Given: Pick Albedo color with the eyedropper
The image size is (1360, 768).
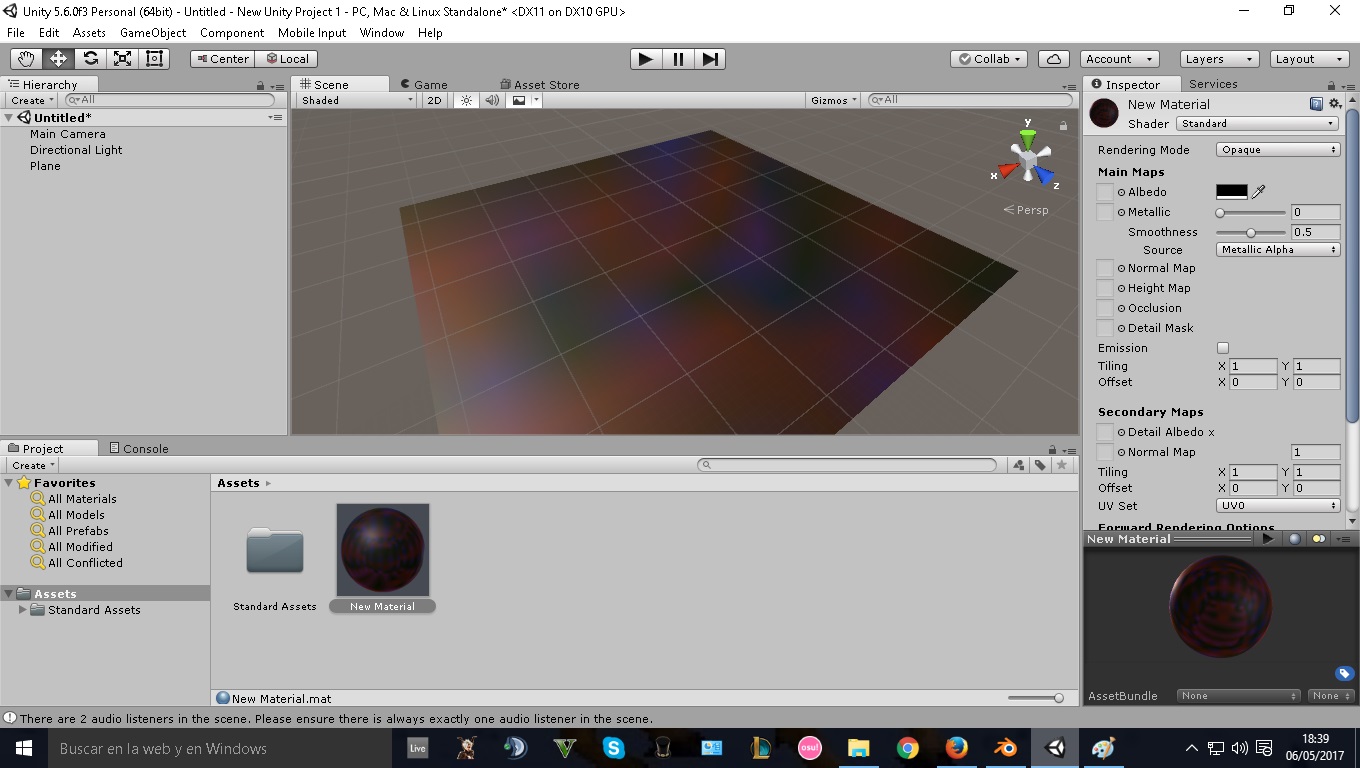Looking at the screenshot, I should click(x=1259, y=192).
